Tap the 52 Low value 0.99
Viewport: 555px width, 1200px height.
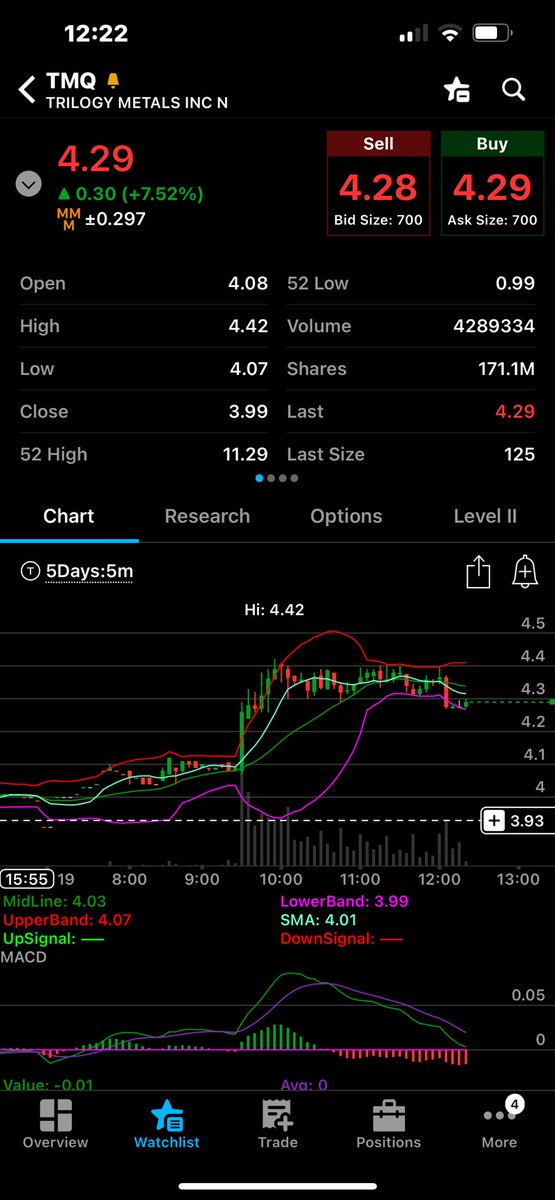pos(515,283)
